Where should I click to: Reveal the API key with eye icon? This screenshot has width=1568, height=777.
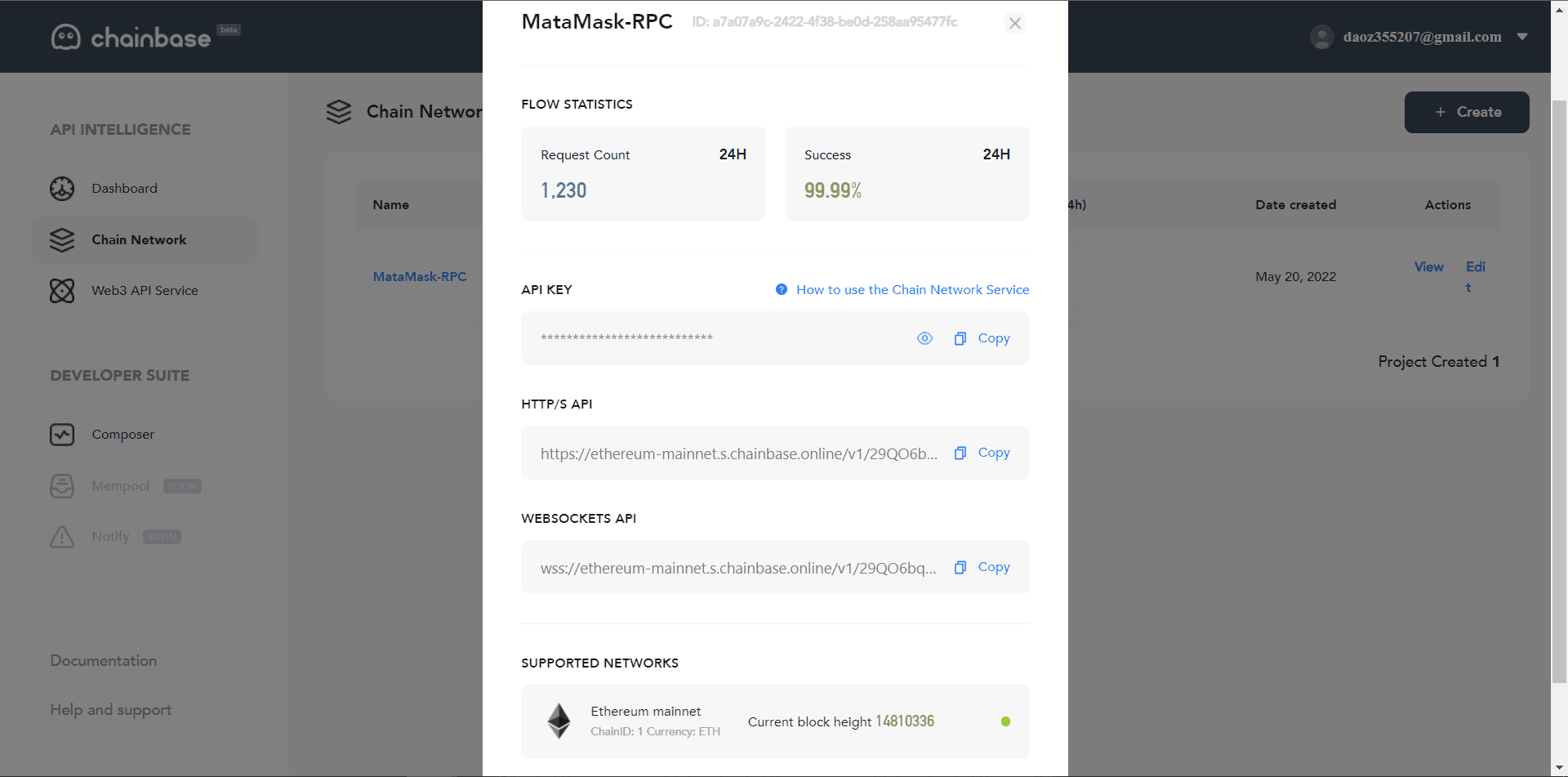(924, 338)
